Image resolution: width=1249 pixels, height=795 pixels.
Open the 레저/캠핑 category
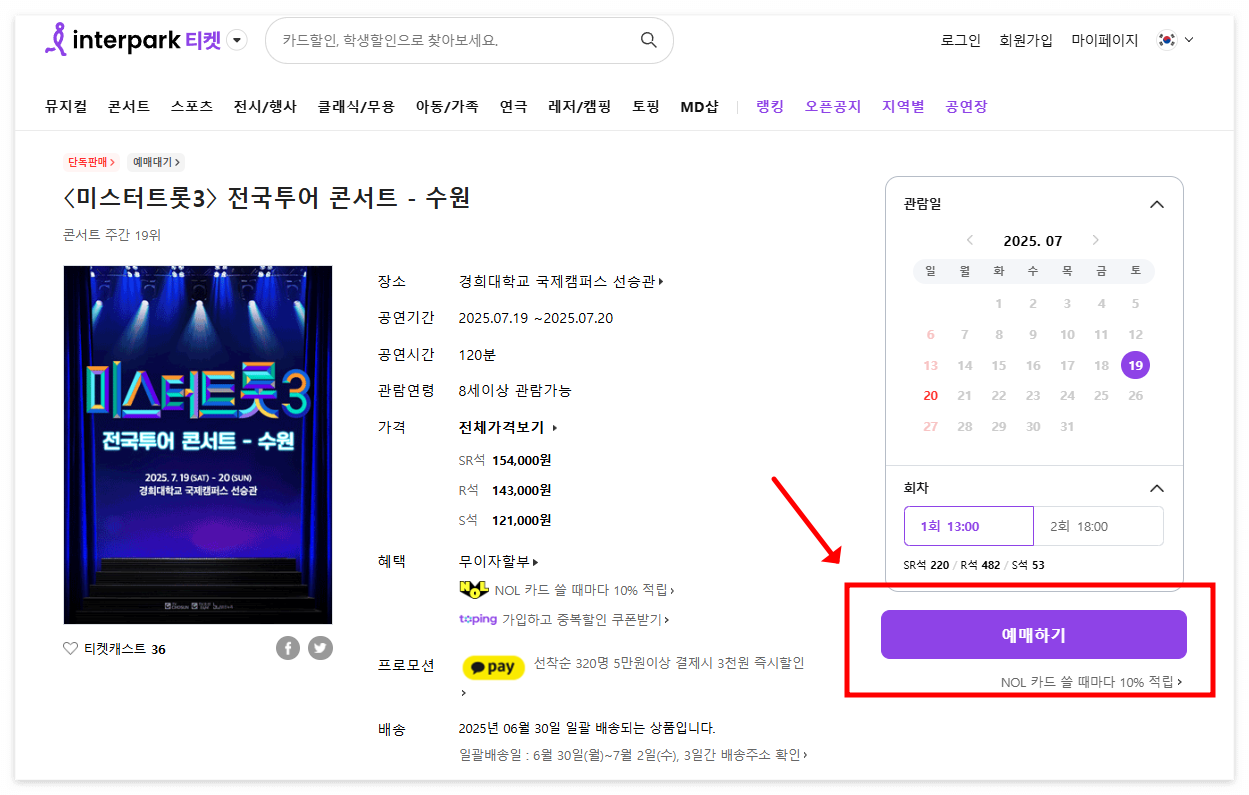pyautogui.click(x=579, y=106)
